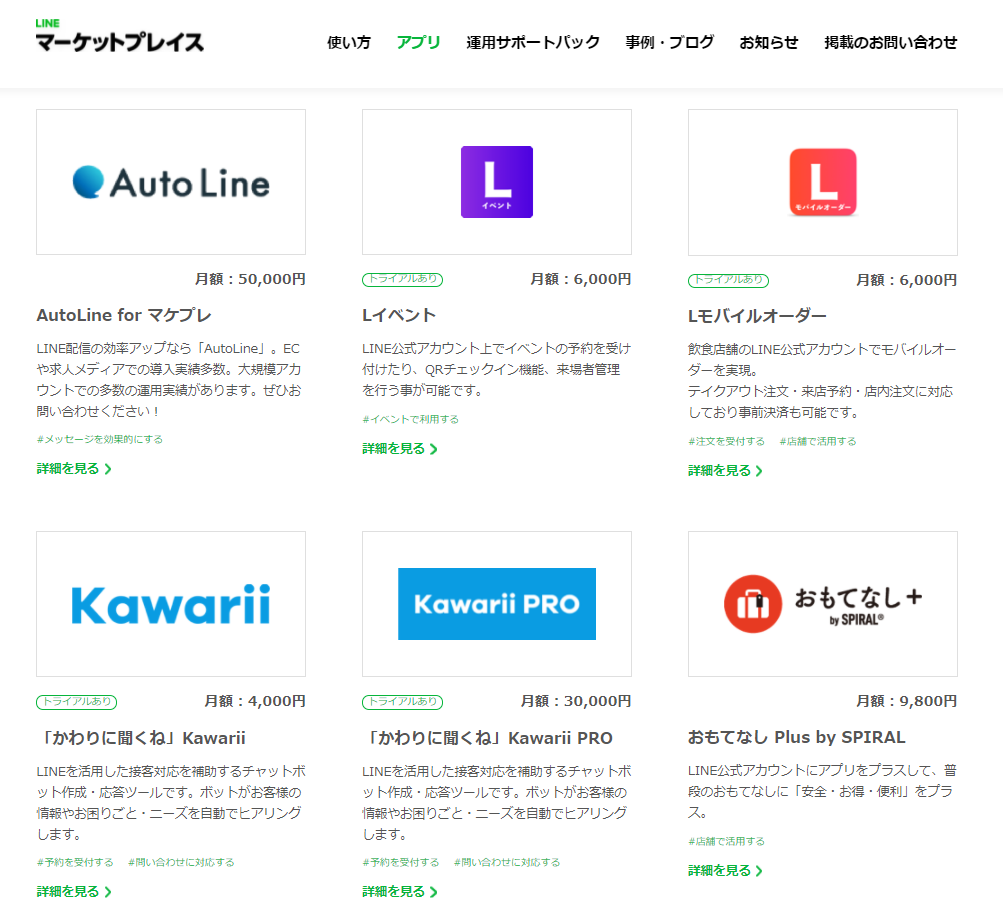Click 詳細を見る under Lイベント

[x=400, y=449]
